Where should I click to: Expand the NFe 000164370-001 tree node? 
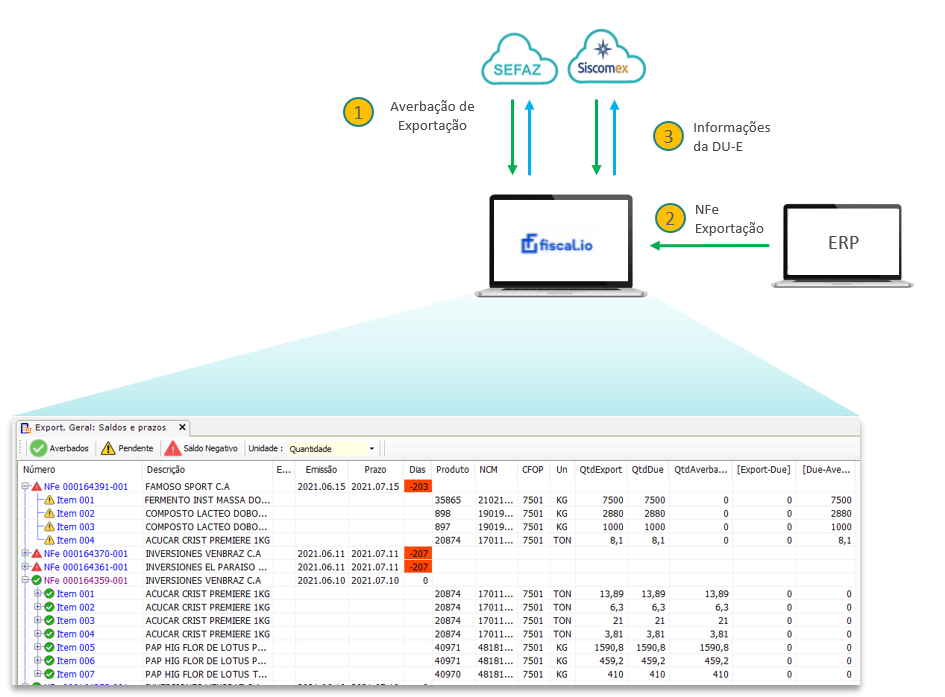coord(25,553)
